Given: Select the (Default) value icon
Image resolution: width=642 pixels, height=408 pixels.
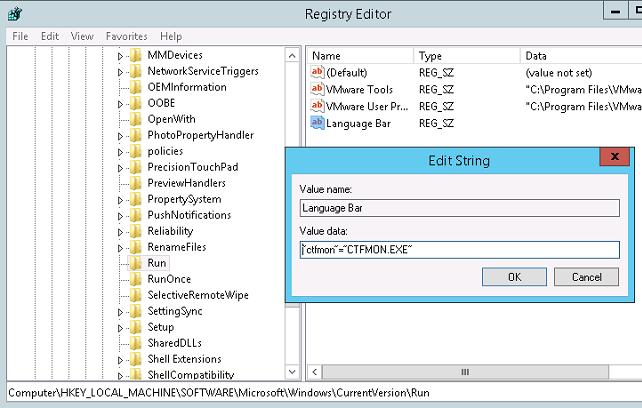Looking at the screenshot, I should [x=318, y=73].
